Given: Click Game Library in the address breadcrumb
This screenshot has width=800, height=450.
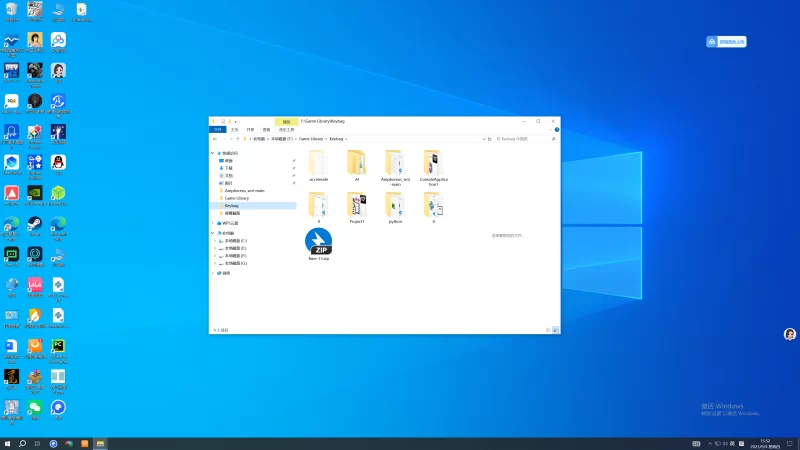Looking at the screenshot, I should click(x=311, y=139).
